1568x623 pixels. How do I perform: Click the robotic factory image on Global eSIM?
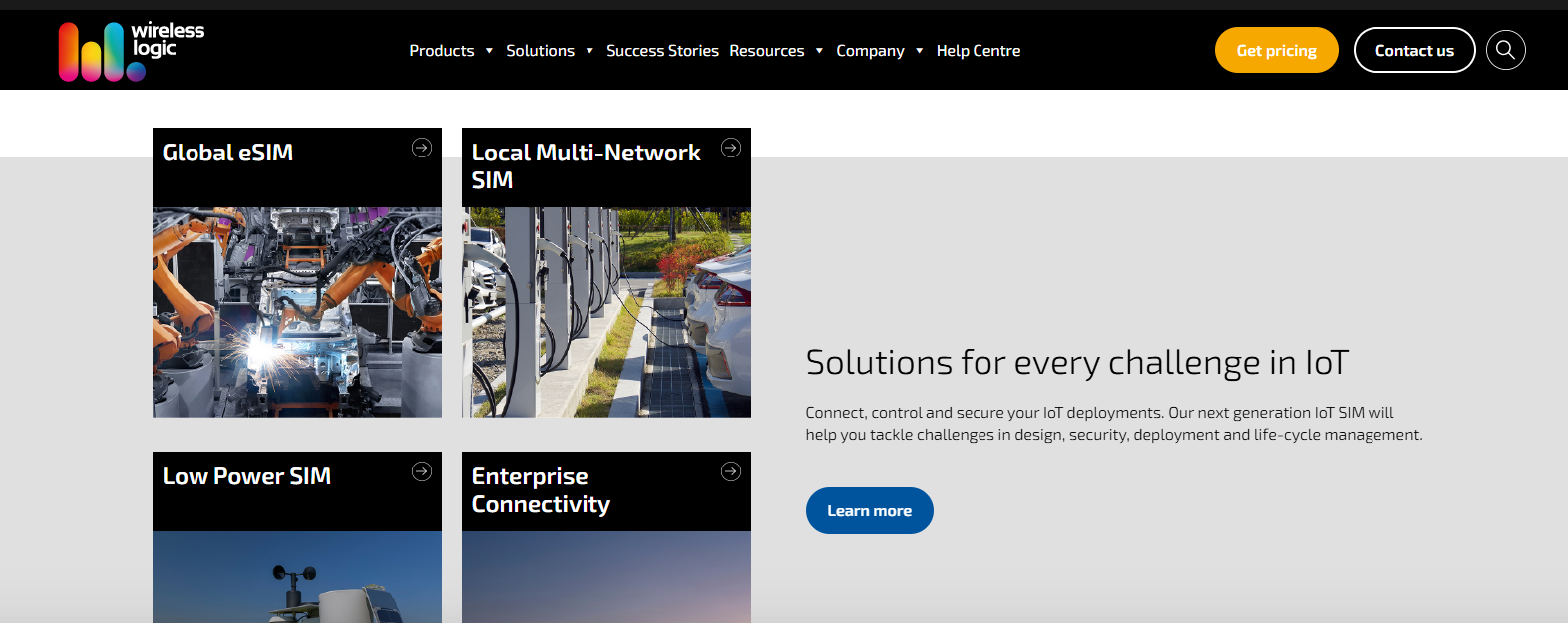coord(297,312)
